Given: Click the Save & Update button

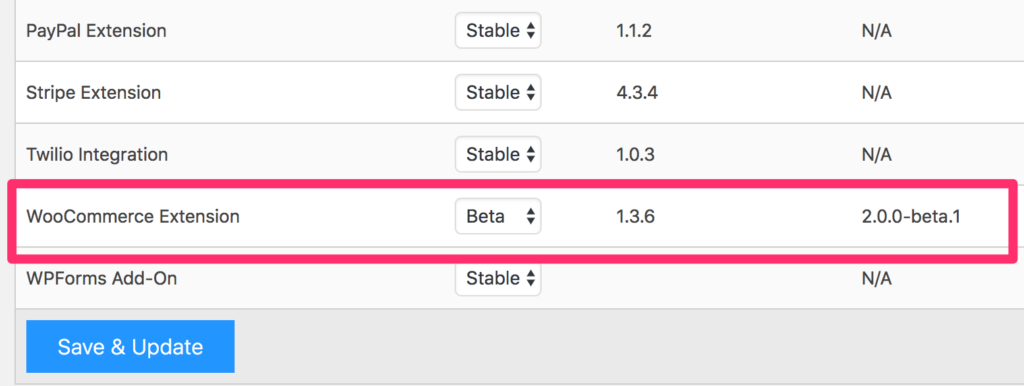Looking at the screenshot, I should [x=130, y=346].
